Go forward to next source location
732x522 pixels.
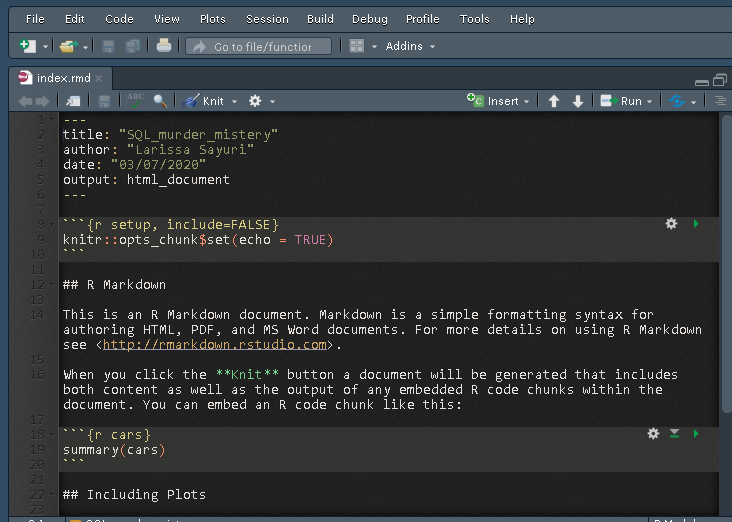click(x=42, y=101)
